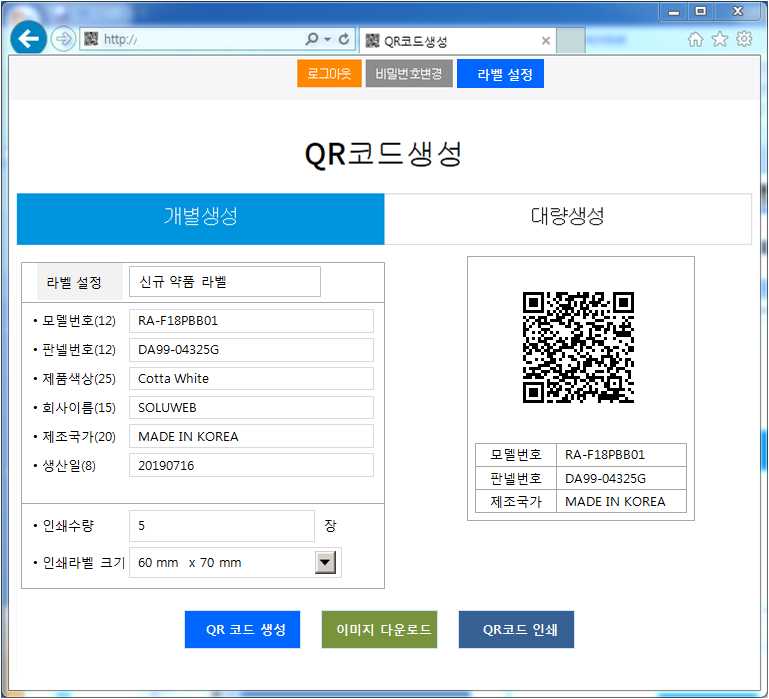
Task: Go back using the browser back arrow
Action: pos(28,38)
